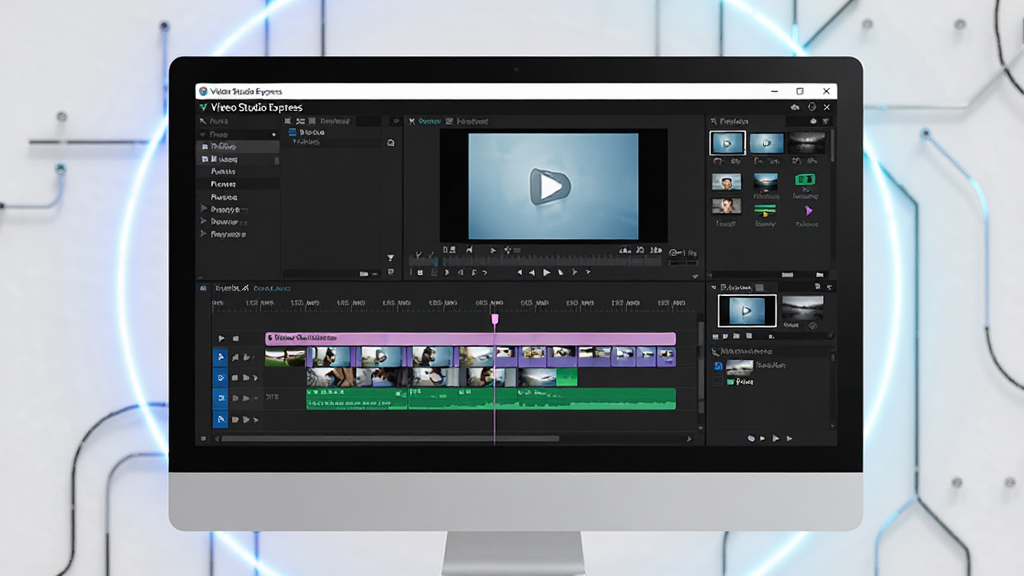Select the first video clip showing a green field
Viewport: 1024px width, 576px height.
(x=285, y=357)
